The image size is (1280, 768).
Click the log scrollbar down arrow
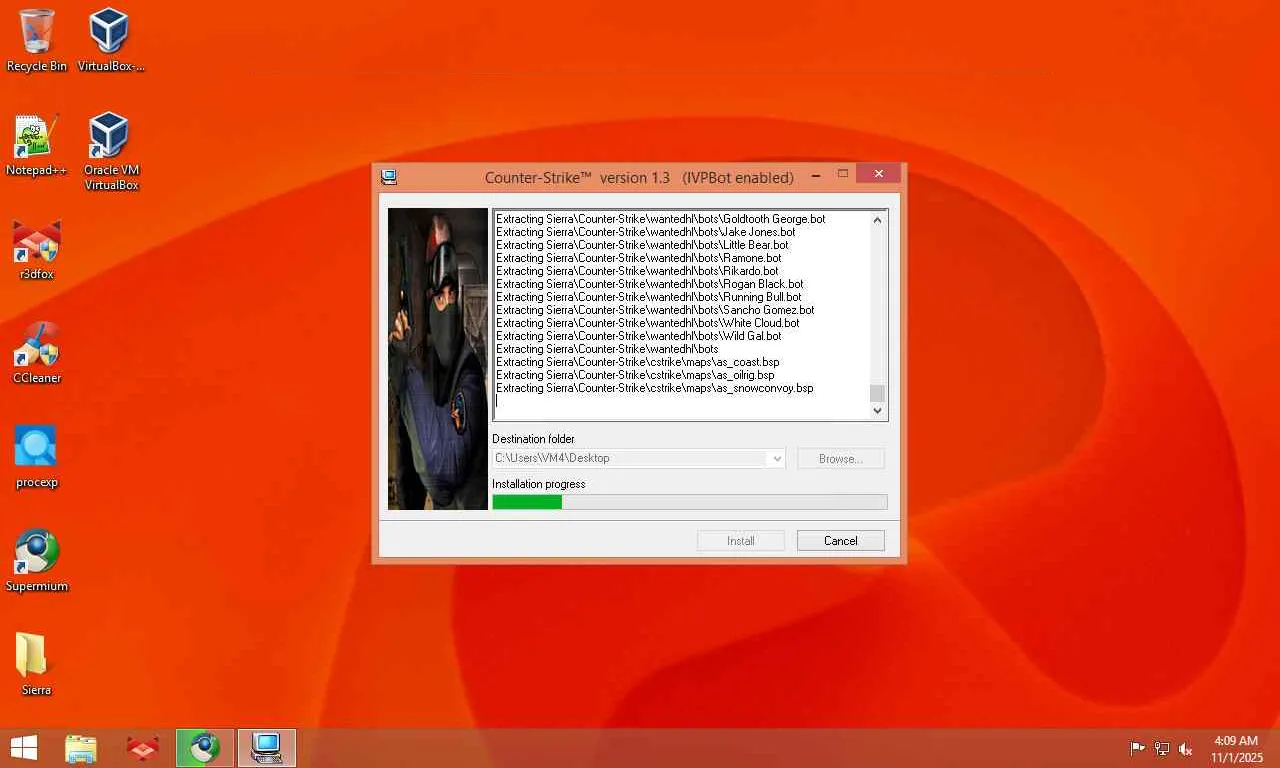(x=877, y=410)
